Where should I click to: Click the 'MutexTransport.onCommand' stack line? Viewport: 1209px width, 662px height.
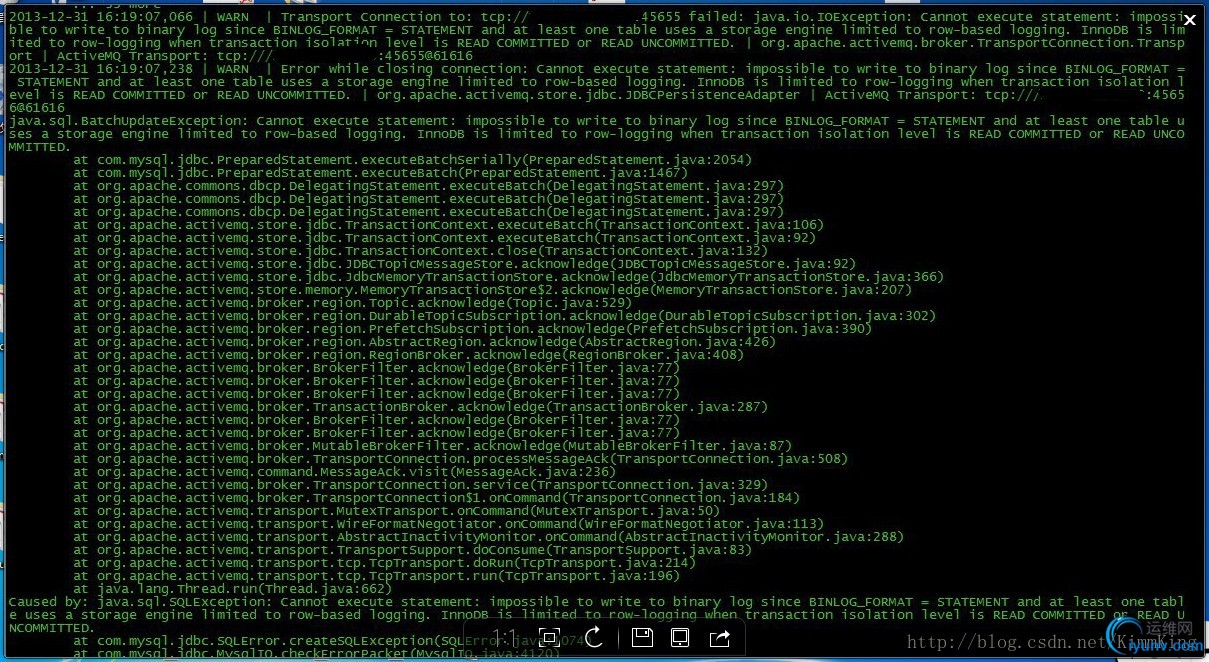pyautogui.click(x=396, y=511)
